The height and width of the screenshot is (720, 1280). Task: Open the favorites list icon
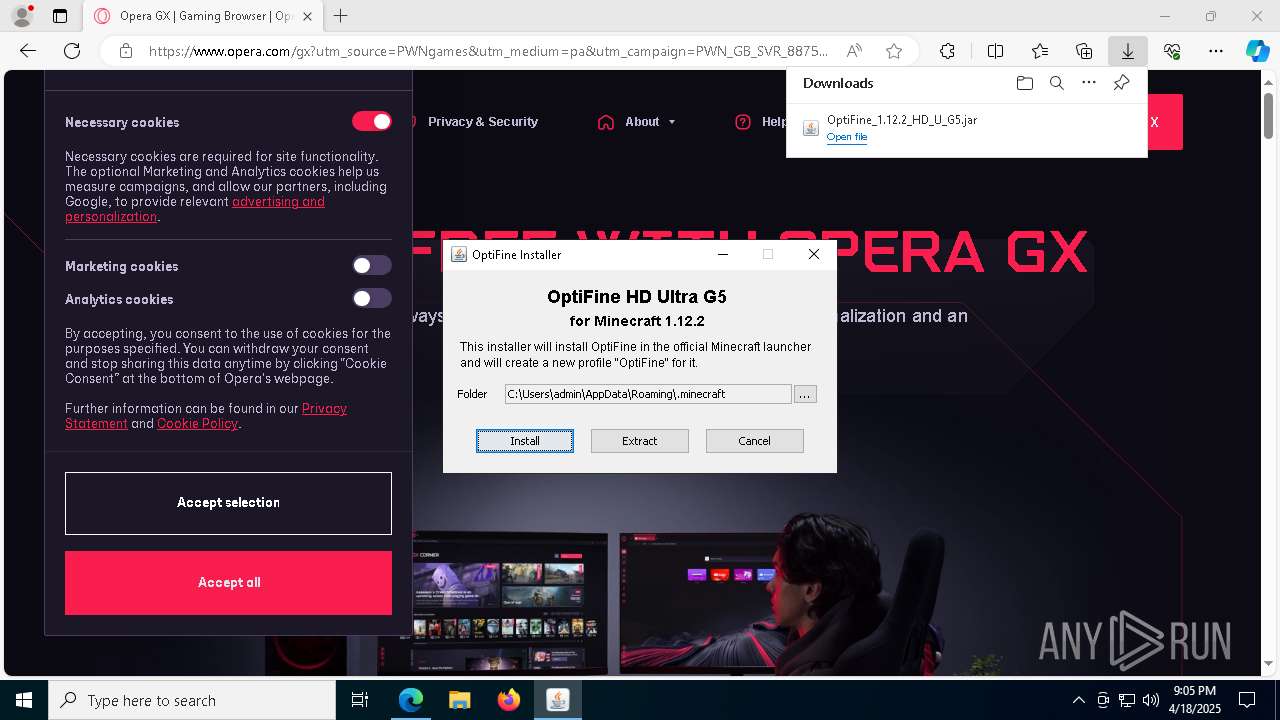pyautogui.click(x=1040, y=51)
